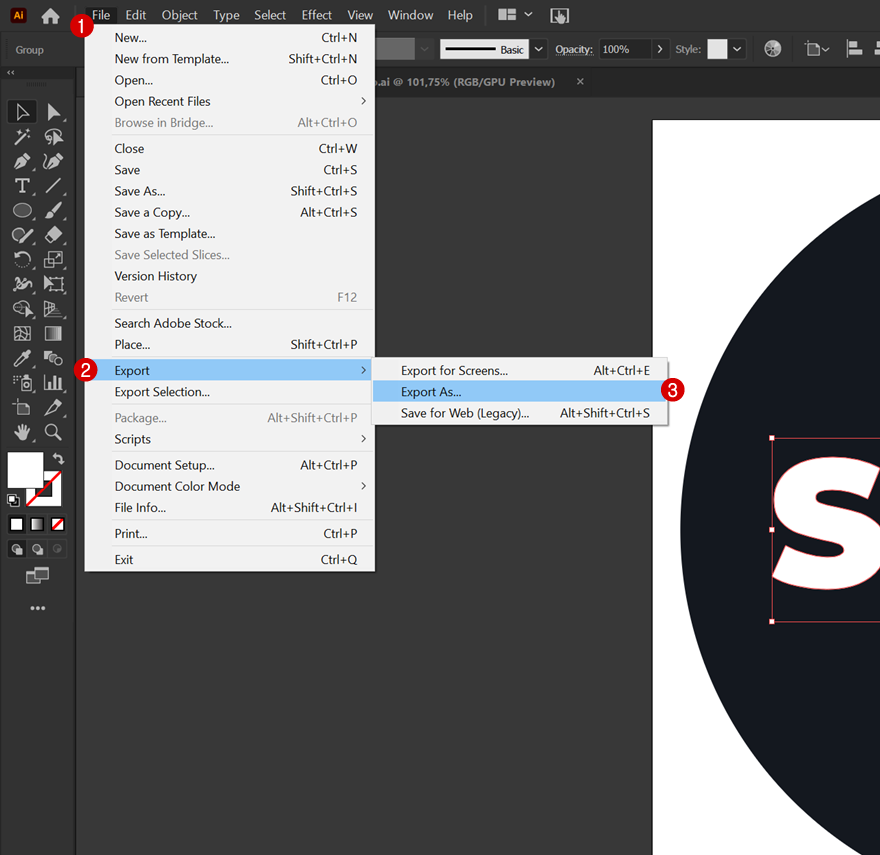Click Export As in the Export submenu
880x855 pixels.
(432, 391)
